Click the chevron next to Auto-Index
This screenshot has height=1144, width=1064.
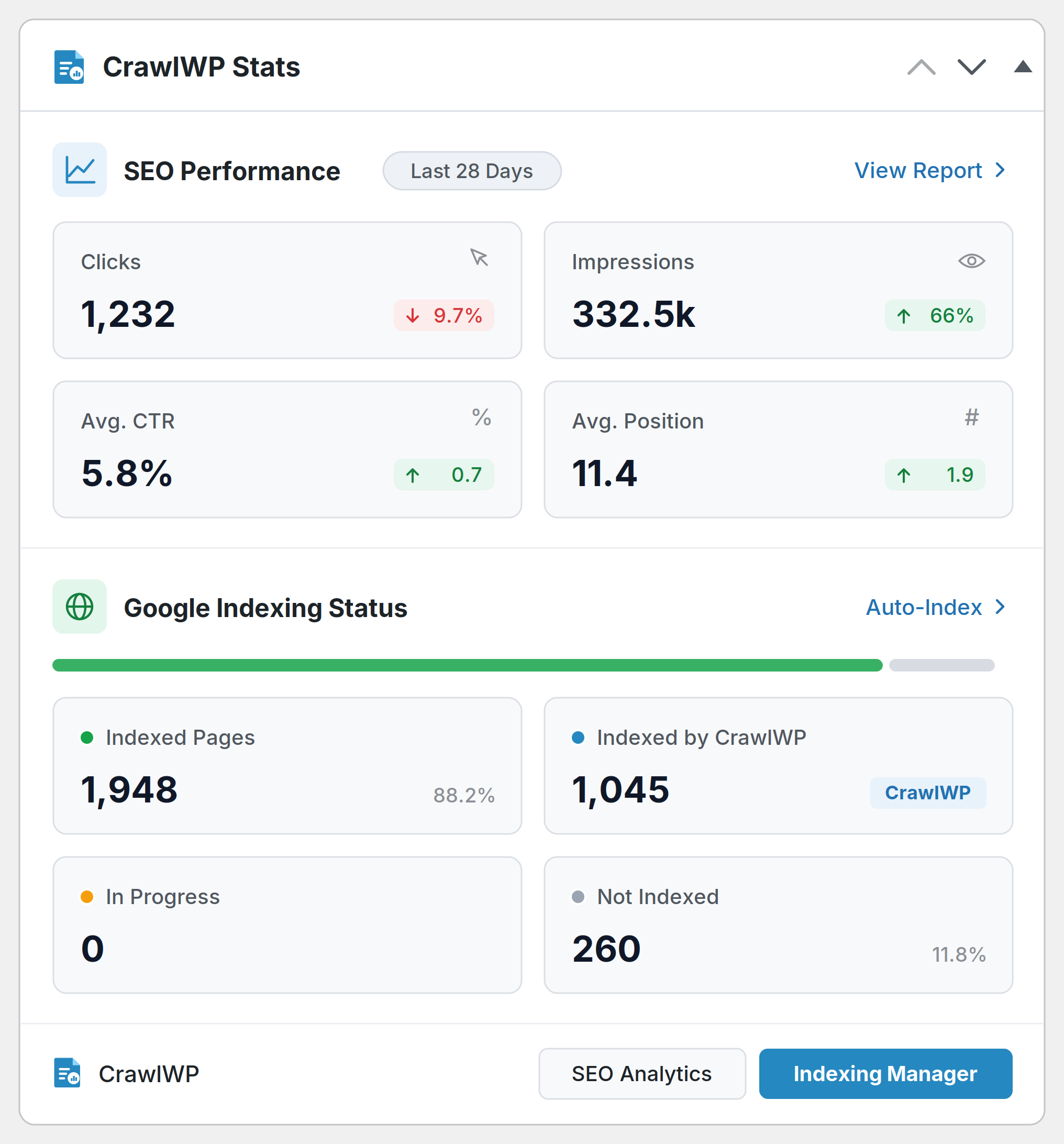coord(1000,607)
